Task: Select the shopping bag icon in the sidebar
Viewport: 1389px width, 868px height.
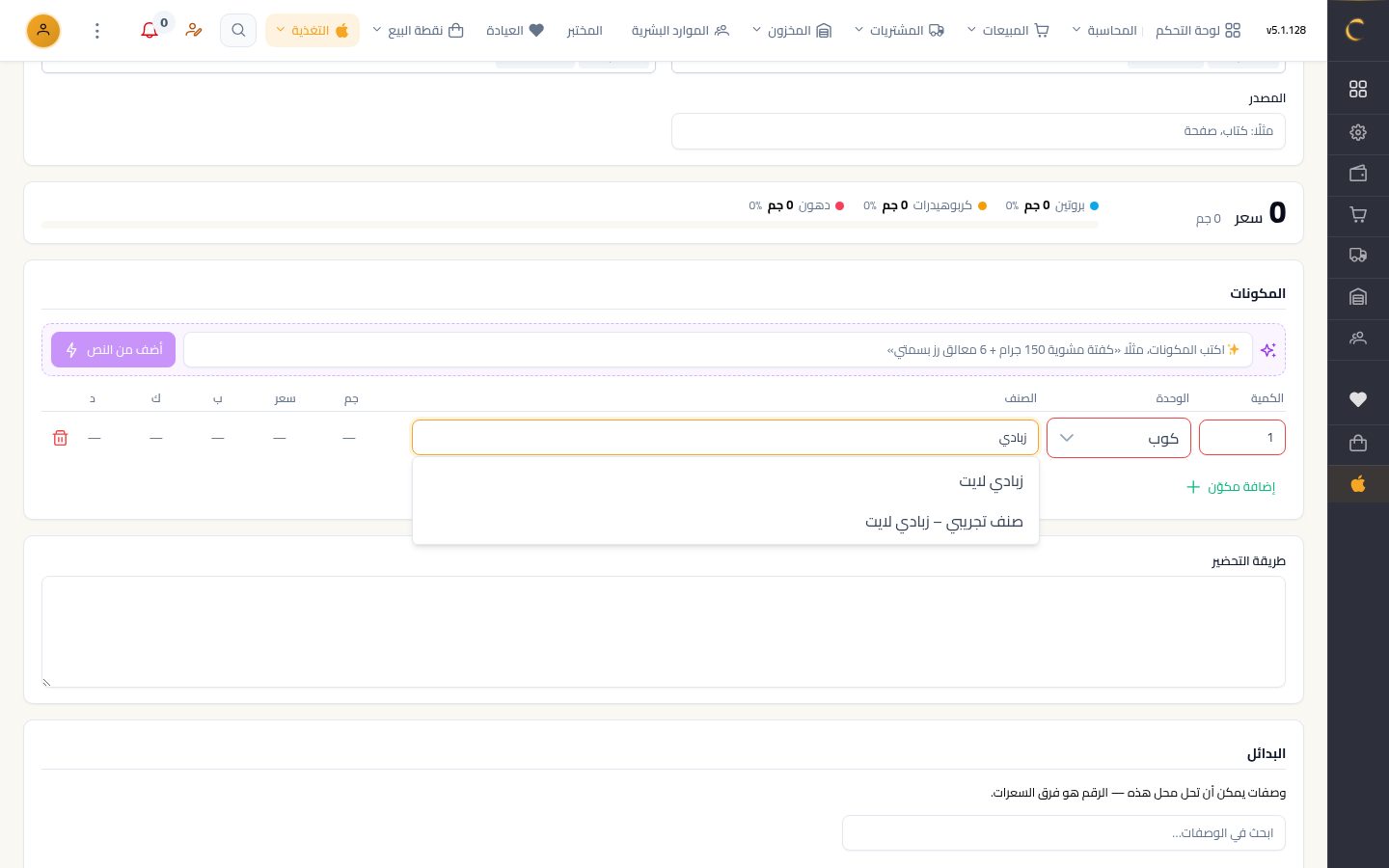Action: (1358, 443)
